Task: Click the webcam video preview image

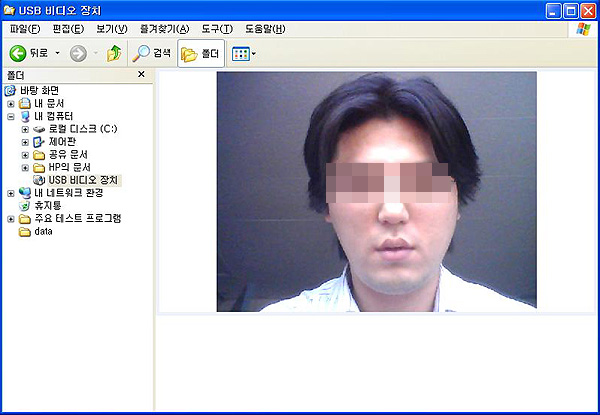Action: [x=377, y=191]
